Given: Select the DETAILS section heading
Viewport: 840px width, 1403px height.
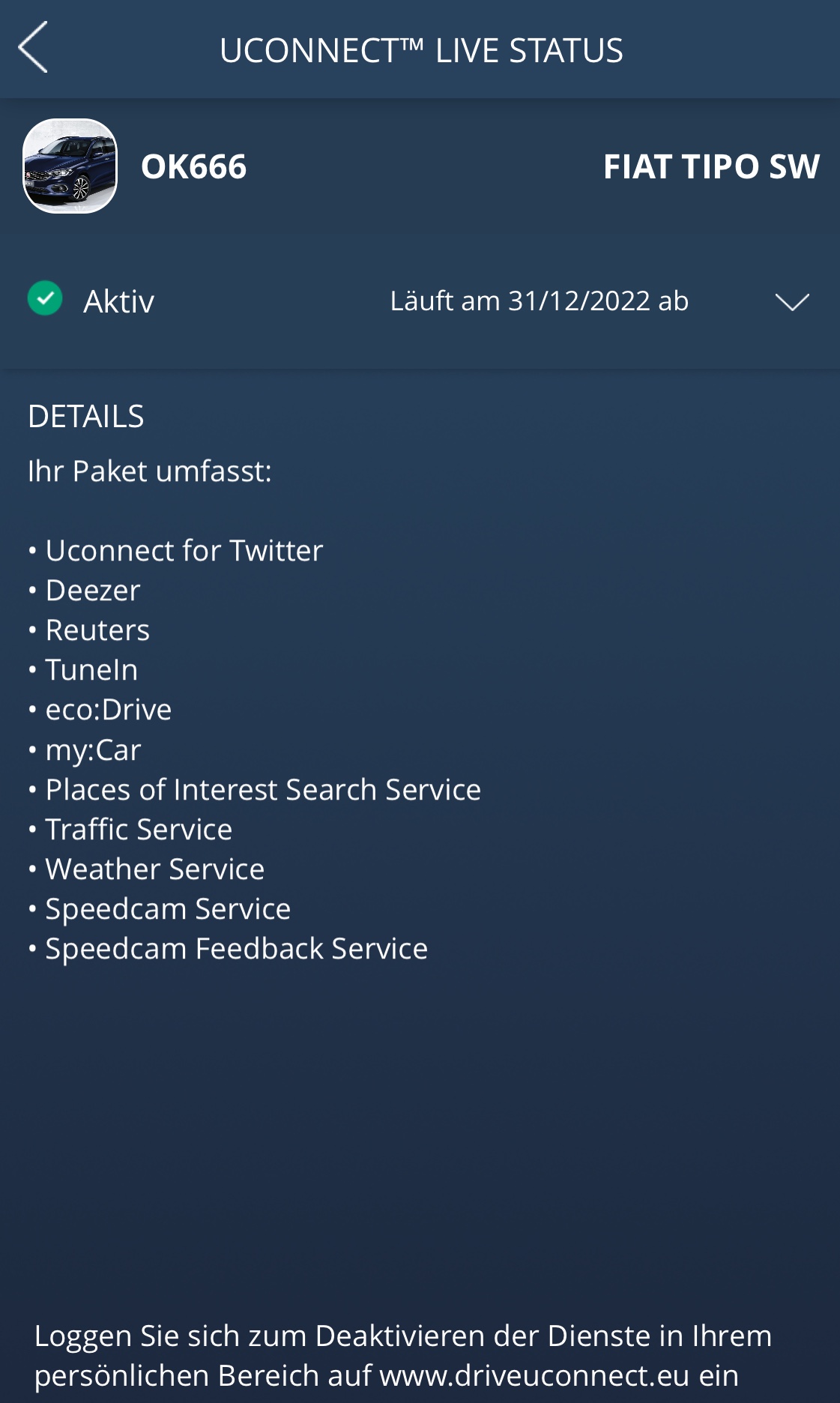Looking at the screenshot, I should point(85,417).
